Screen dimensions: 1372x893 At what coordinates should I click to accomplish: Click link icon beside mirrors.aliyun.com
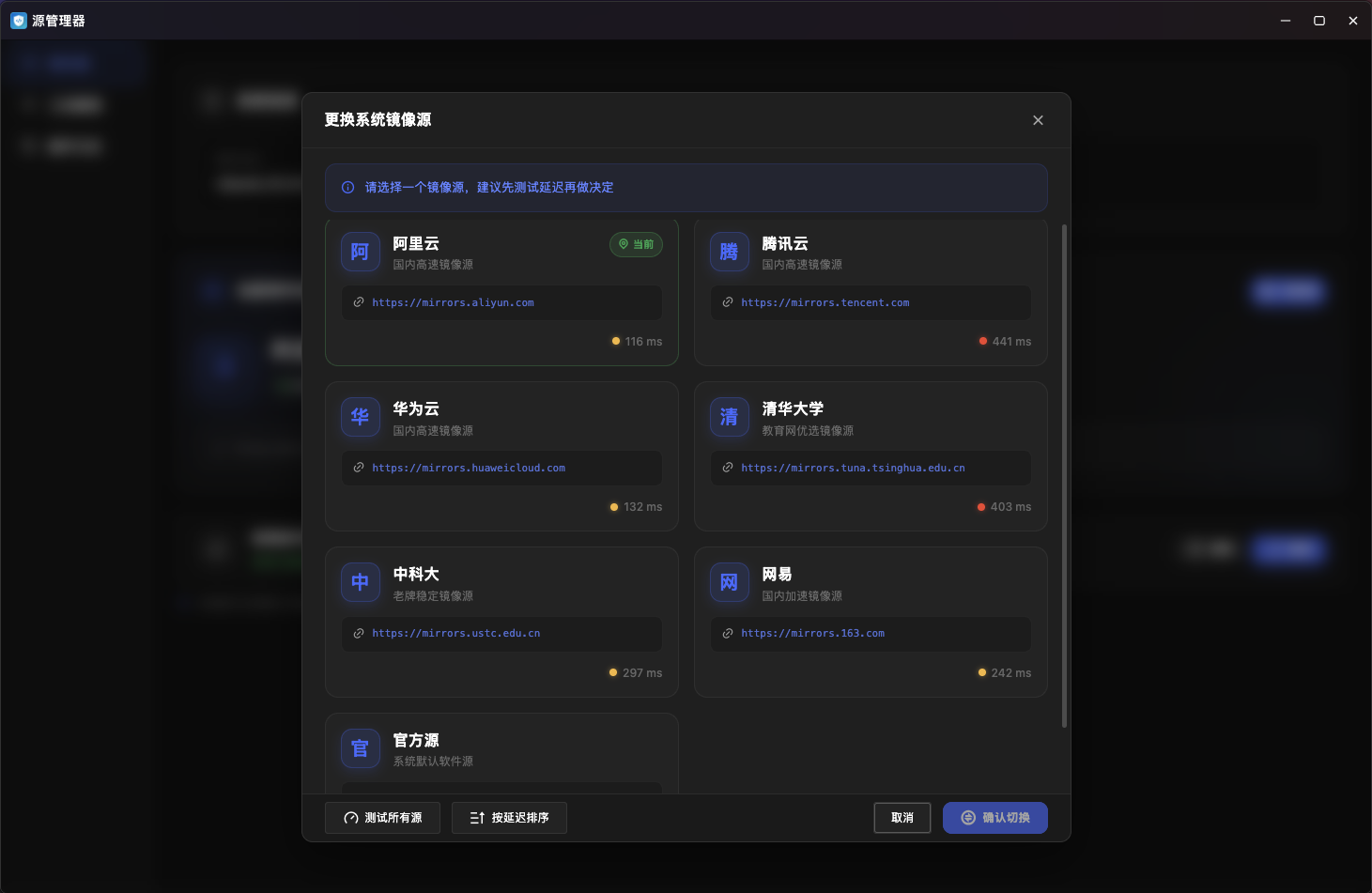pyautogui.click(x=359, y=302)
